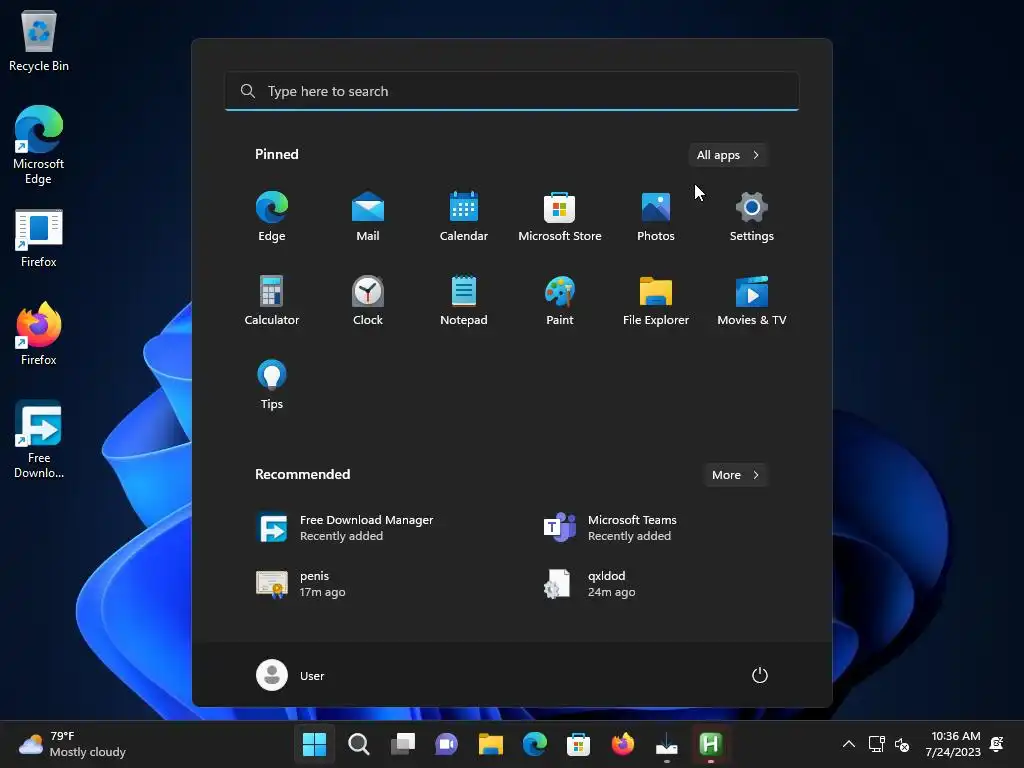Open Edge from pinned apps

(x=272, y=216)
